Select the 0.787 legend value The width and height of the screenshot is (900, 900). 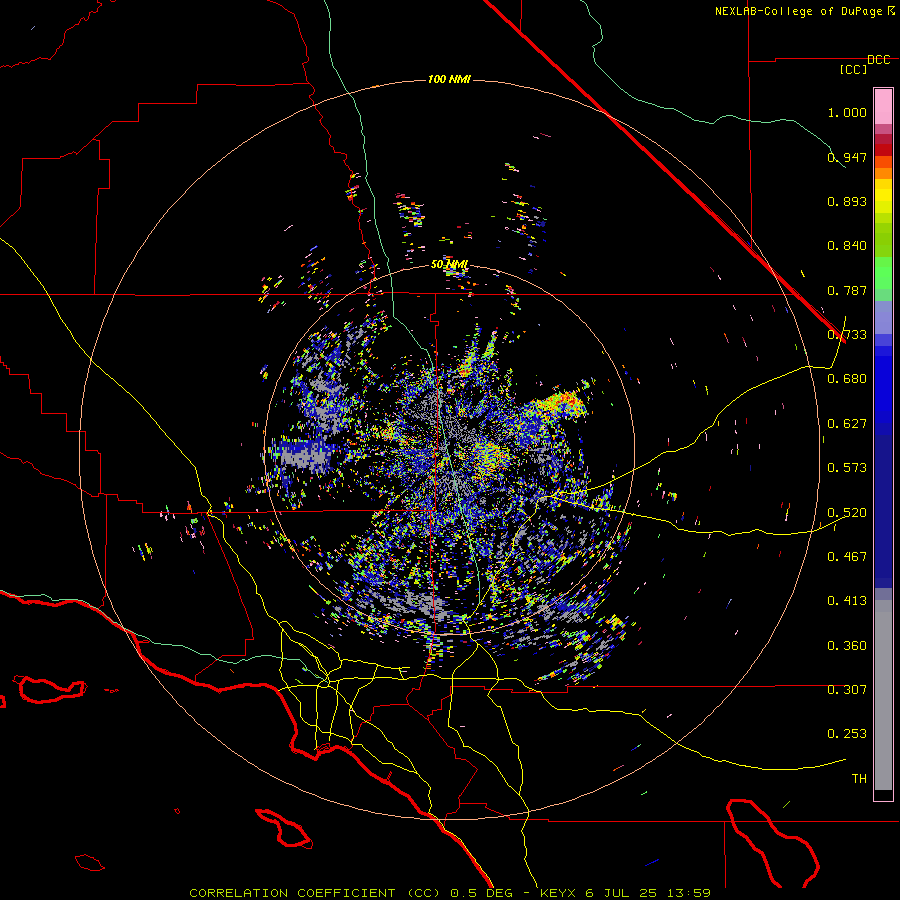[847, 290]
